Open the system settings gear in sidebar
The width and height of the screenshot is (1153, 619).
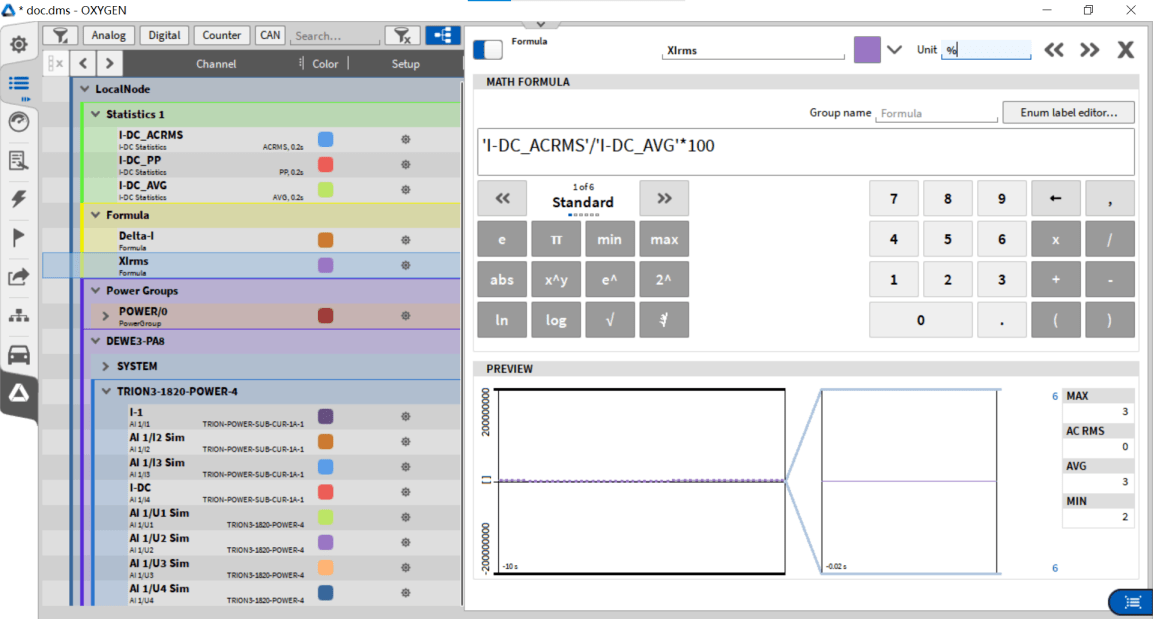(18, 45)
